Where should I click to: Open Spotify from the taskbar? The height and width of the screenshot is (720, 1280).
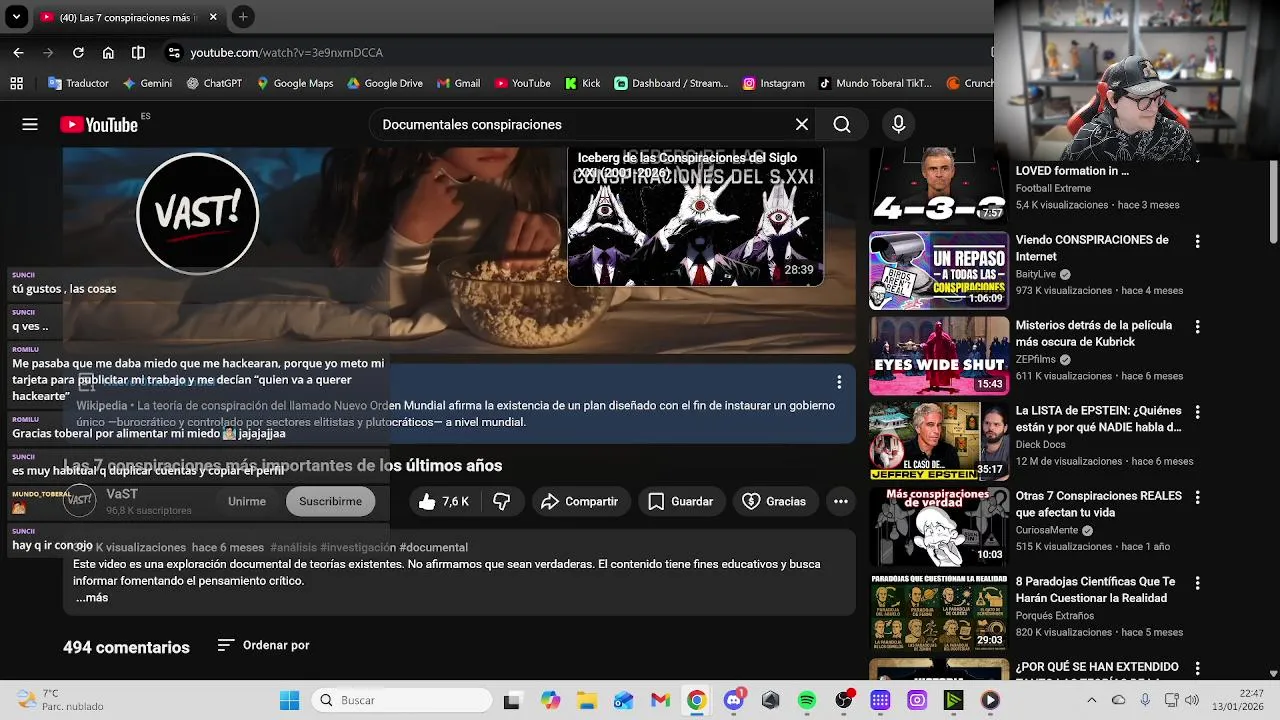[x=807, y=700]
